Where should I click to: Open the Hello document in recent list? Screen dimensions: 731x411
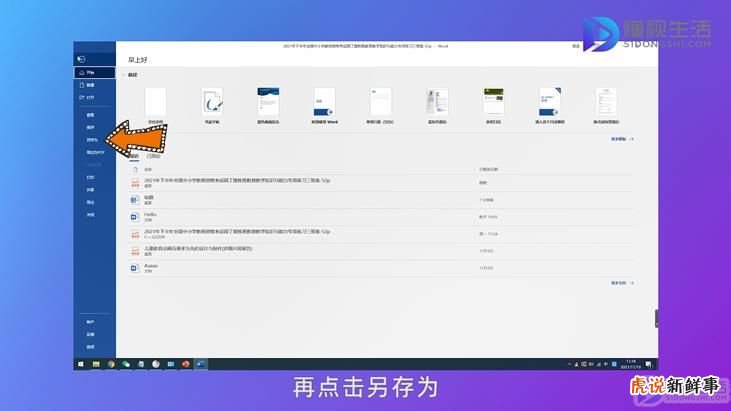[x=380, y=217]
